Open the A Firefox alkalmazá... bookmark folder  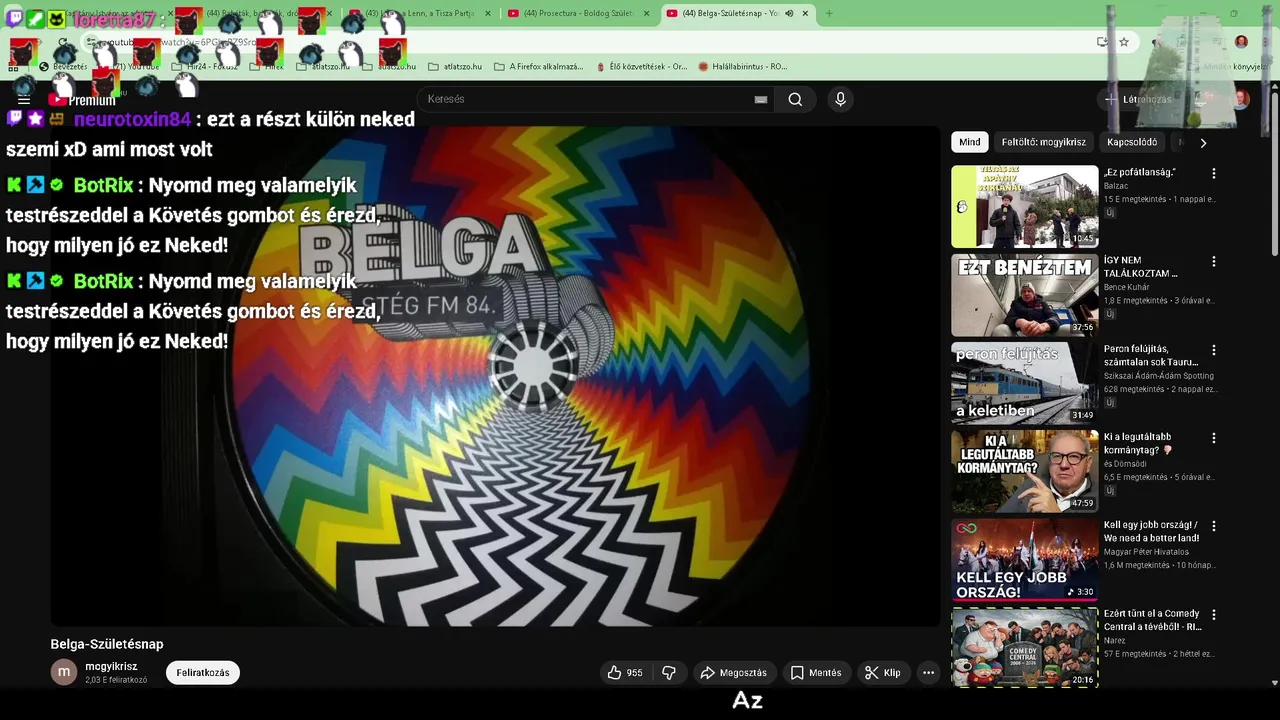point(538,66)
